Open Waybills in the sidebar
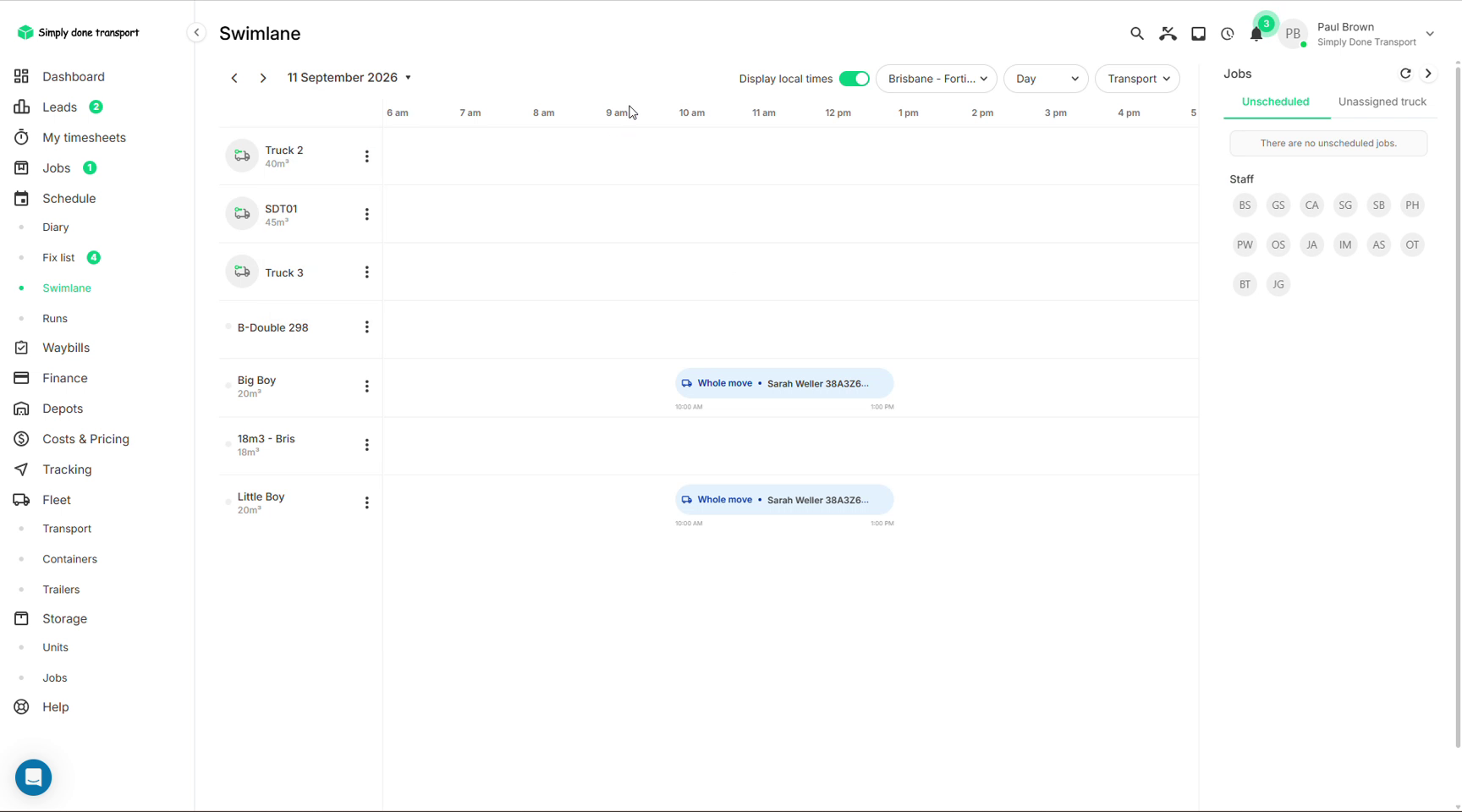Image resolution: width=1462 pixels, height=812 pixels. 66,348
